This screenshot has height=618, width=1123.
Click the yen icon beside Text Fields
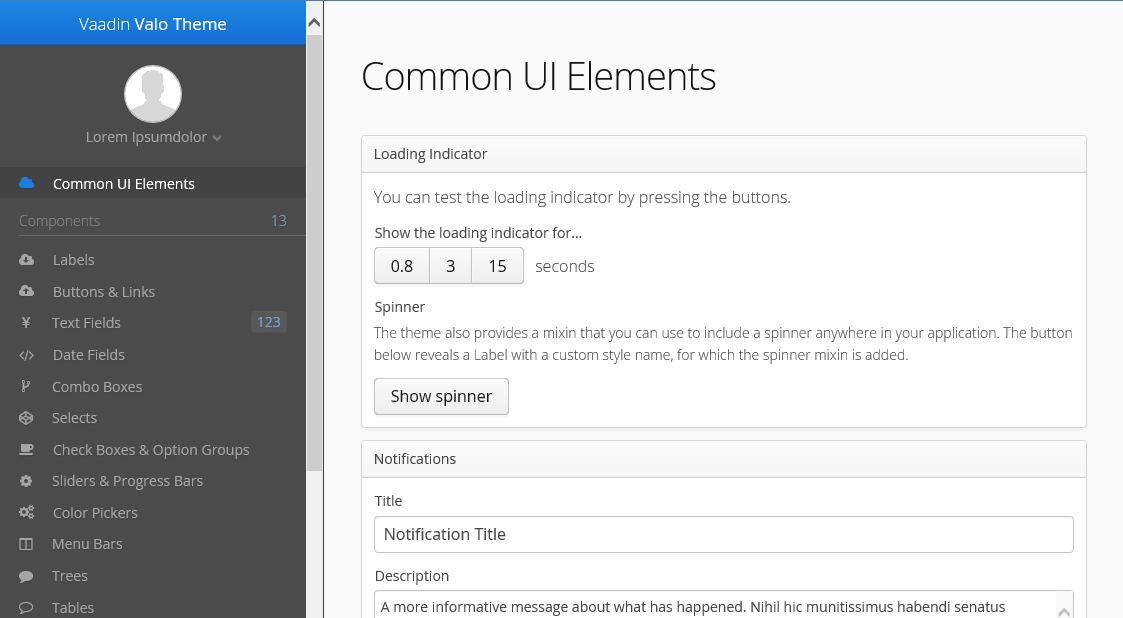(27, 323)
